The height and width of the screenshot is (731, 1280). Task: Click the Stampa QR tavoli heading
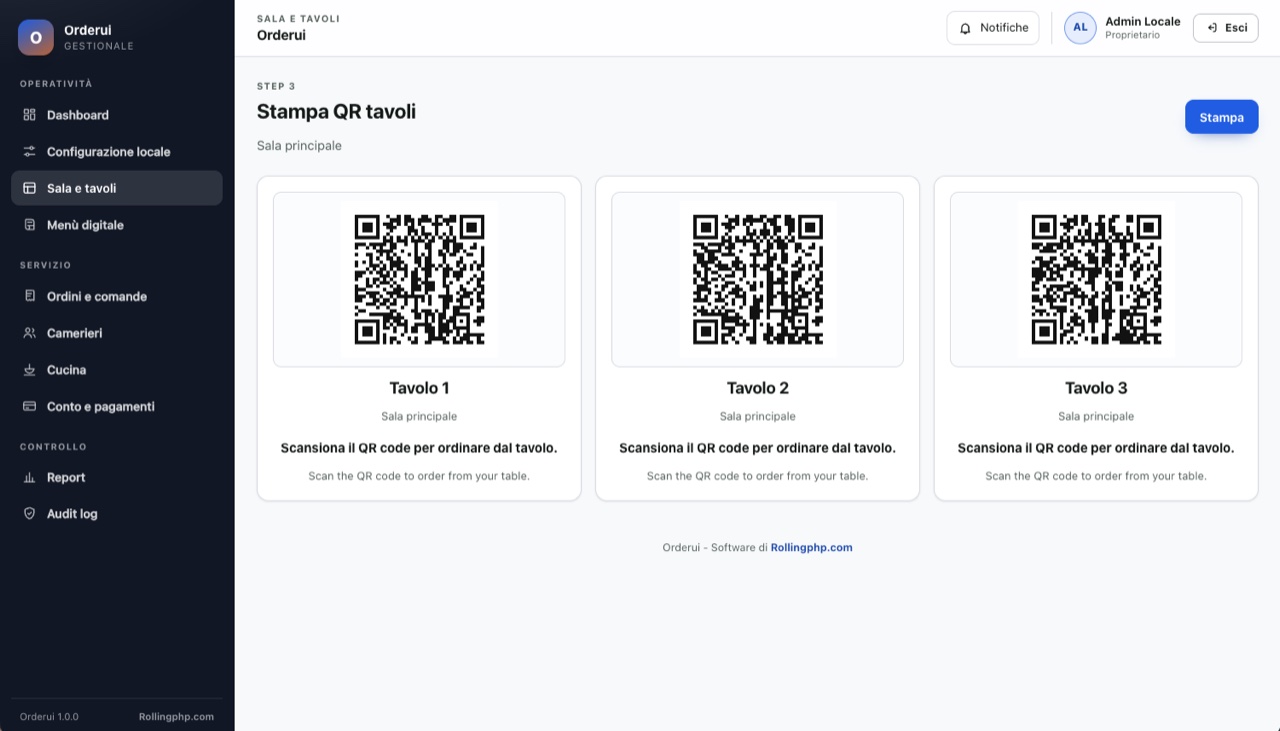coord(336,112)
